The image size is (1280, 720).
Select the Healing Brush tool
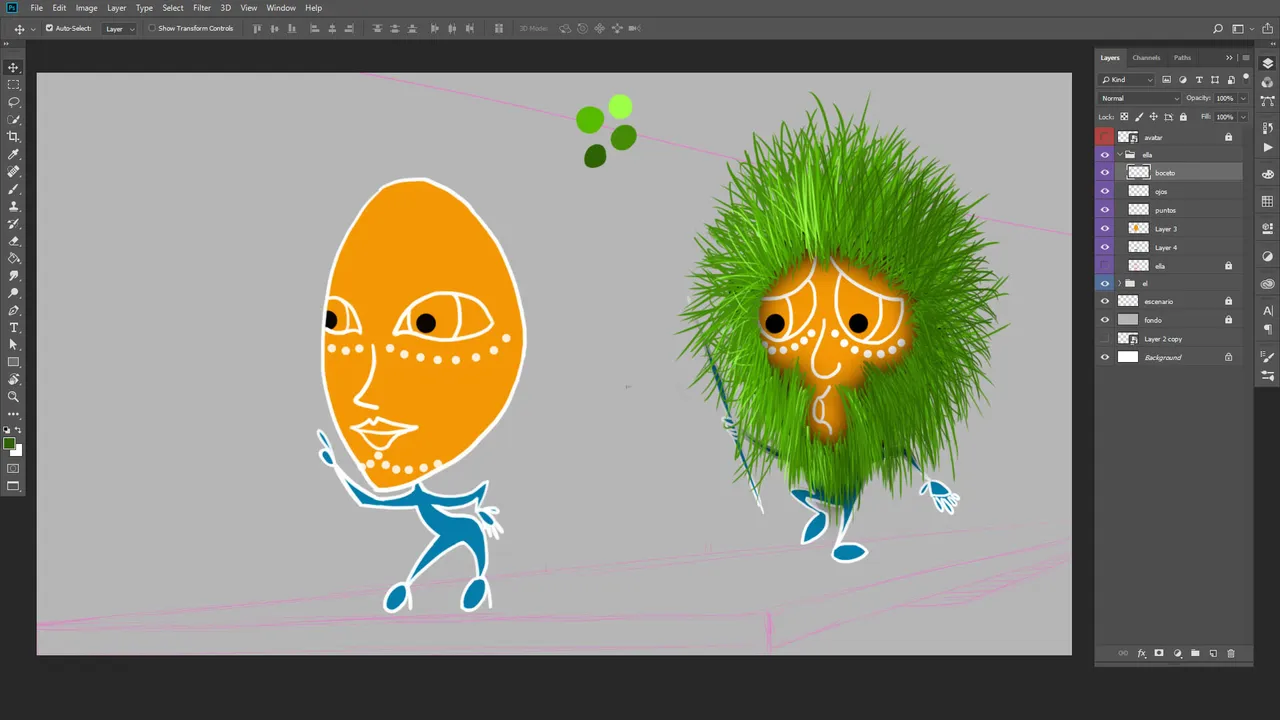click(x=13, y=172)
